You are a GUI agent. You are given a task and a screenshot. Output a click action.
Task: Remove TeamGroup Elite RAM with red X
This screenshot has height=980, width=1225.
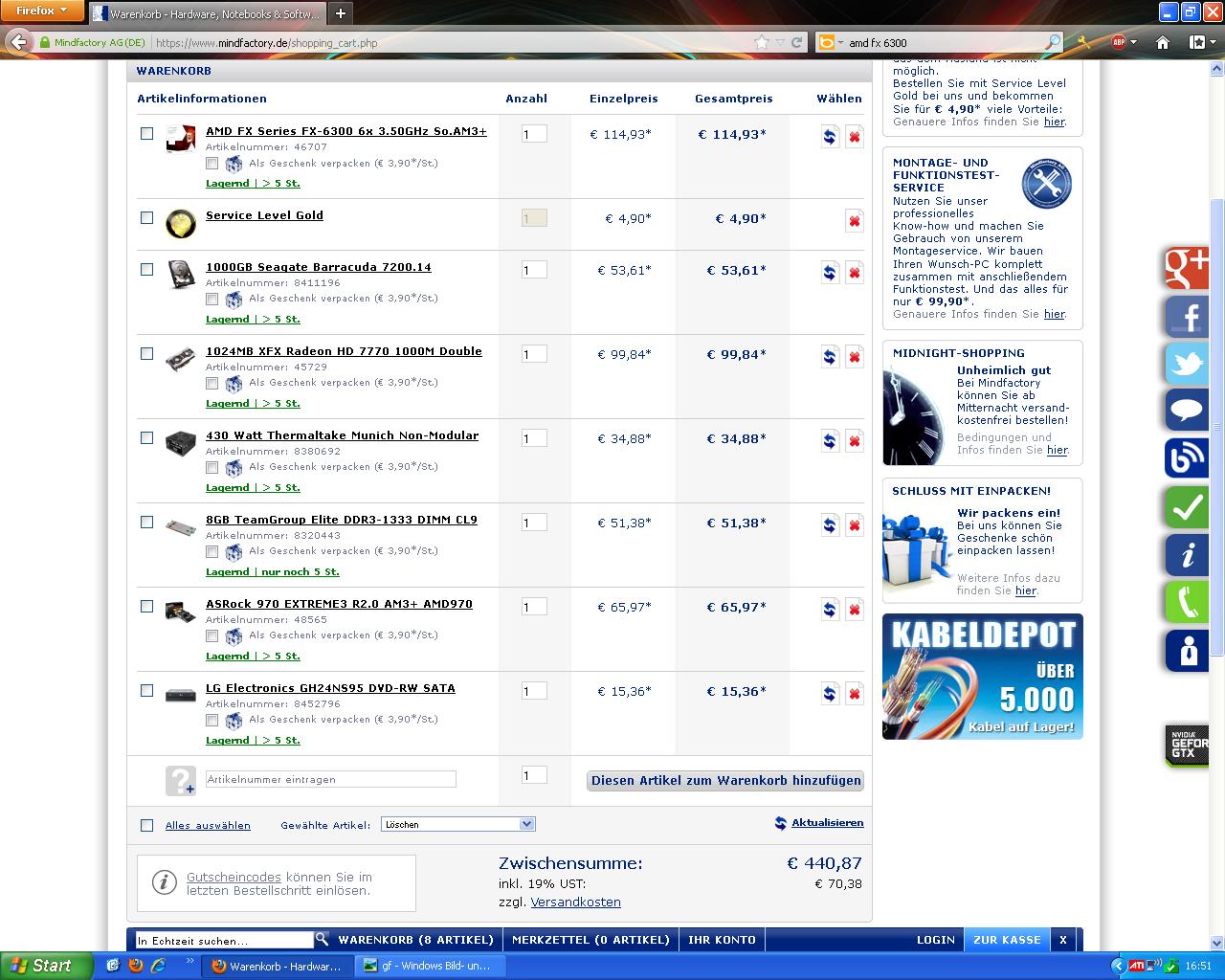pyautogui.click(x=855, y=525)
